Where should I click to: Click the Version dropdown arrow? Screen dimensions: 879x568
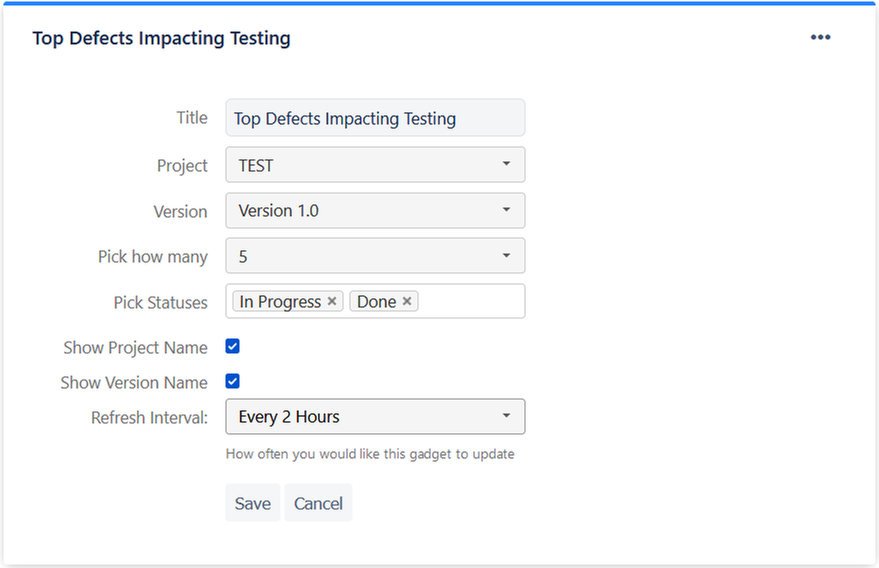coord(506,210)
